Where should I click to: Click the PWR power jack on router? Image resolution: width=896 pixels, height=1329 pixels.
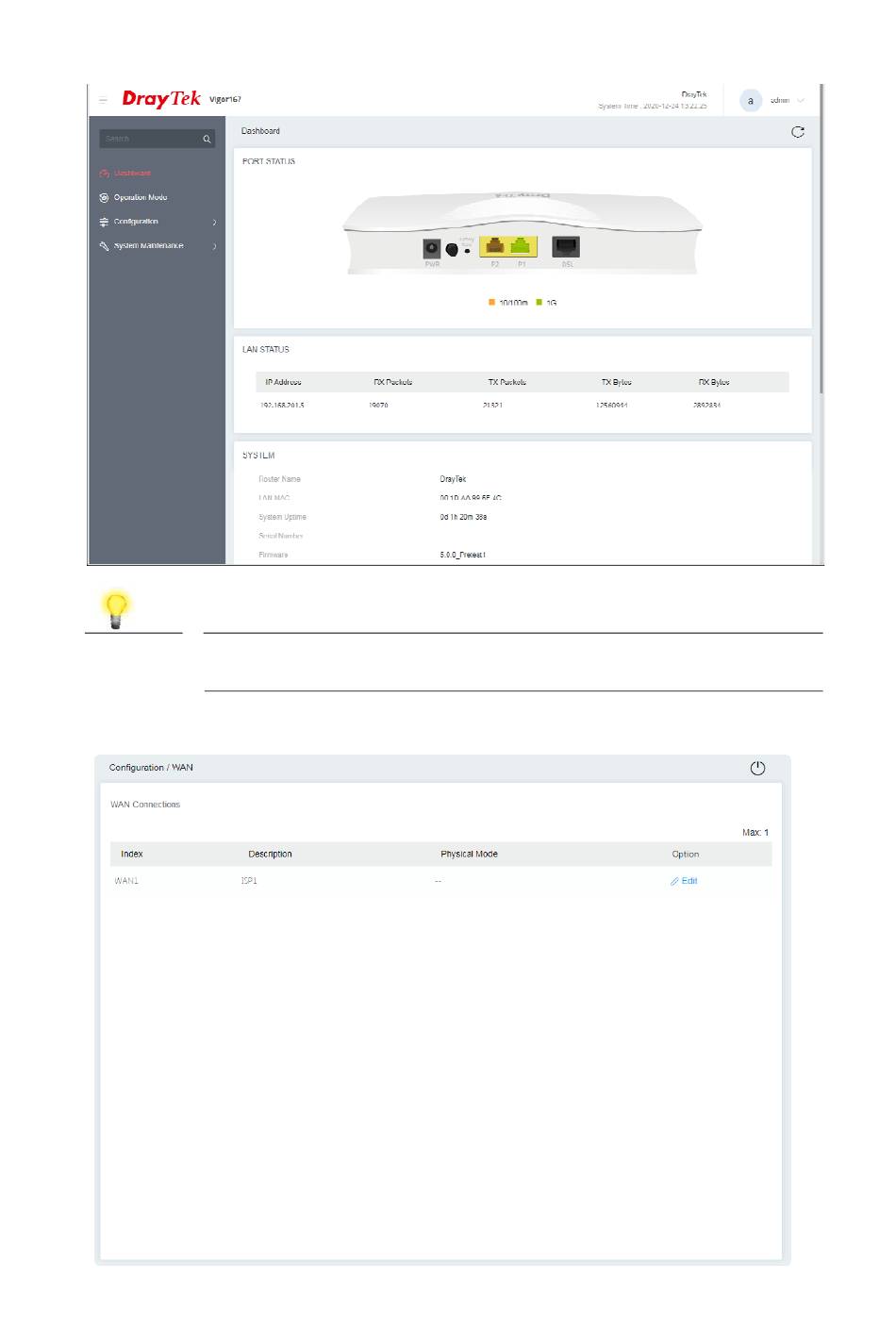(x=431, y=248)
